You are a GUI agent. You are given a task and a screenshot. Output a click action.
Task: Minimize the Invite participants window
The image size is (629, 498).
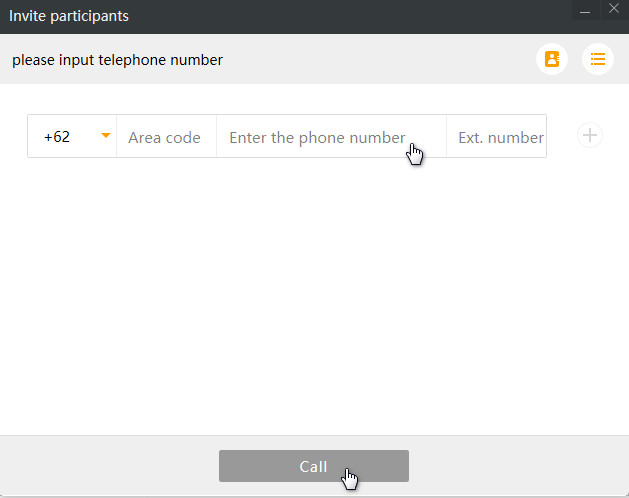585,10
